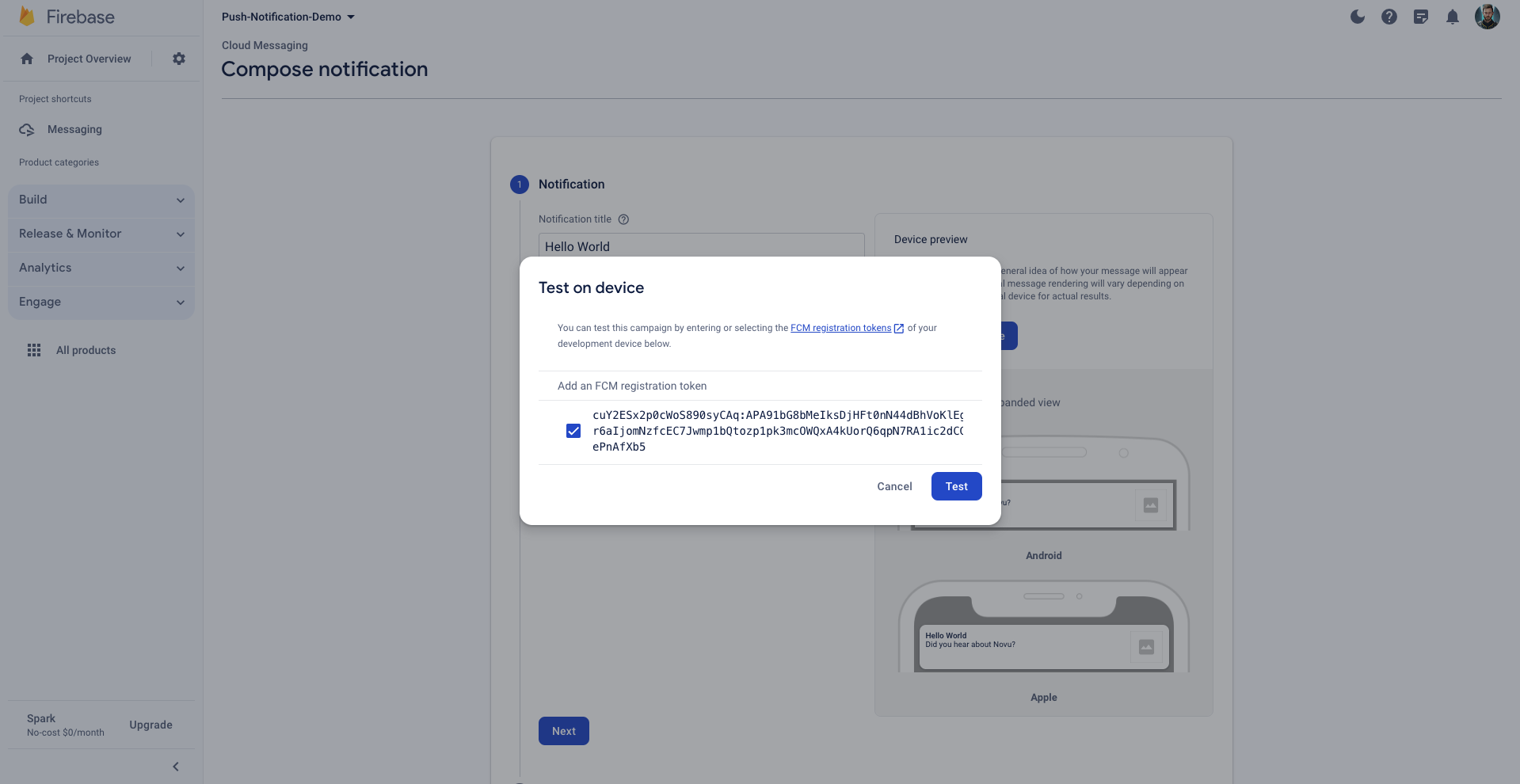Click image placeholder in Android preview
This screenshot has width=1520, height=784.
point(1151,505)
